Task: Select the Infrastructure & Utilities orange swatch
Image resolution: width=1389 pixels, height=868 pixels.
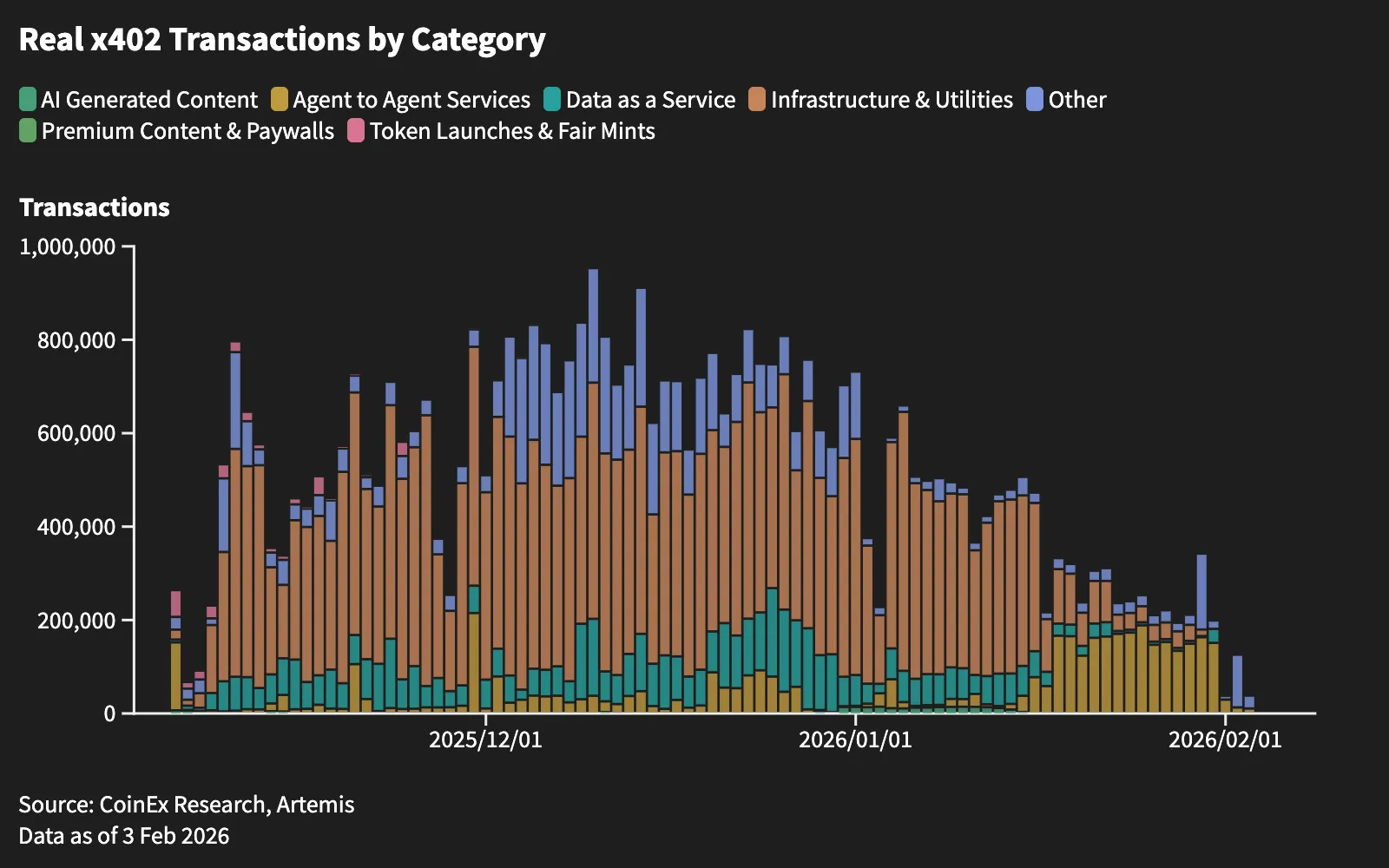Action: tap(757, 100)
